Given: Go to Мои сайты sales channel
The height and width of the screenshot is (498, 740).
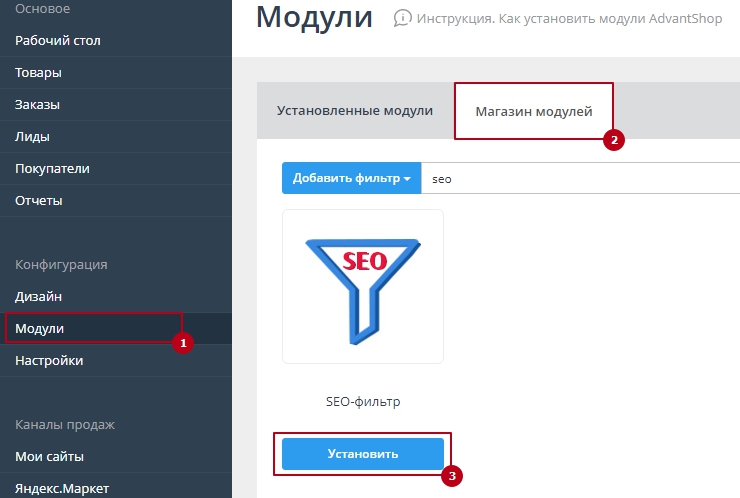Looking at the screenshot, I should pyautogui.click(x=49, y=457).
